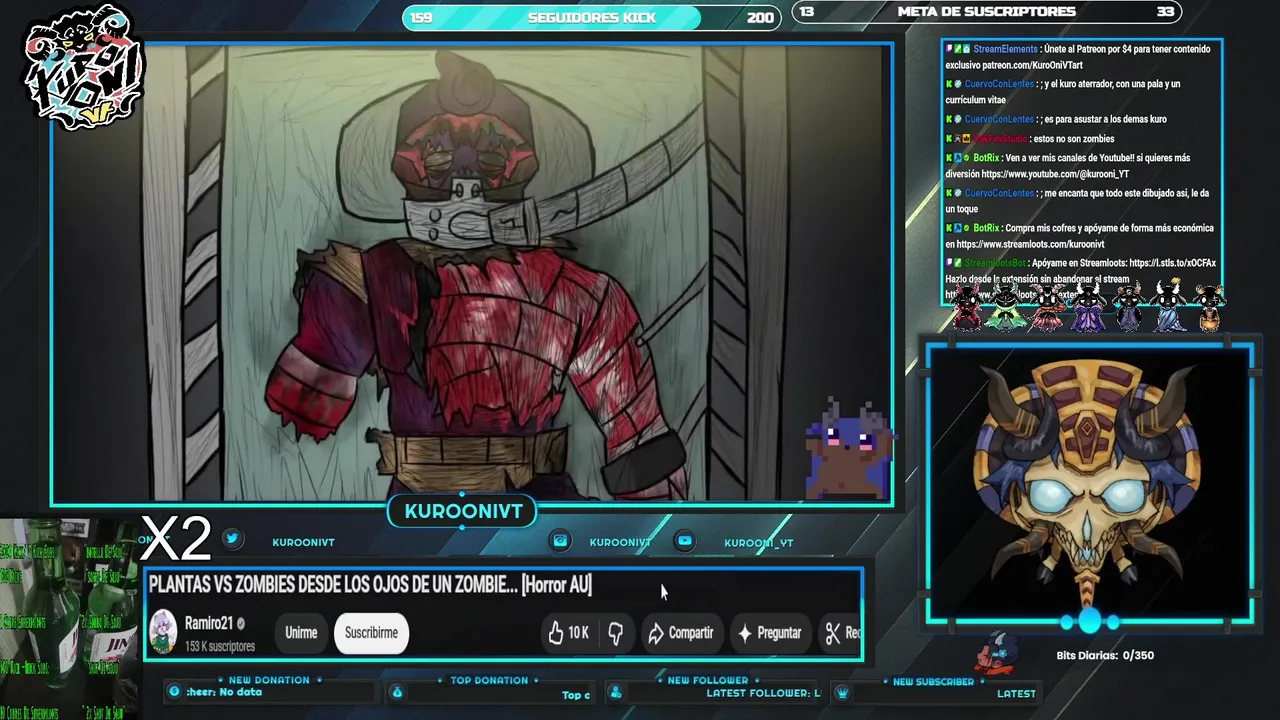
Task: Click the glowing dot beneath the skull avatar
Action: [1089, 621]
